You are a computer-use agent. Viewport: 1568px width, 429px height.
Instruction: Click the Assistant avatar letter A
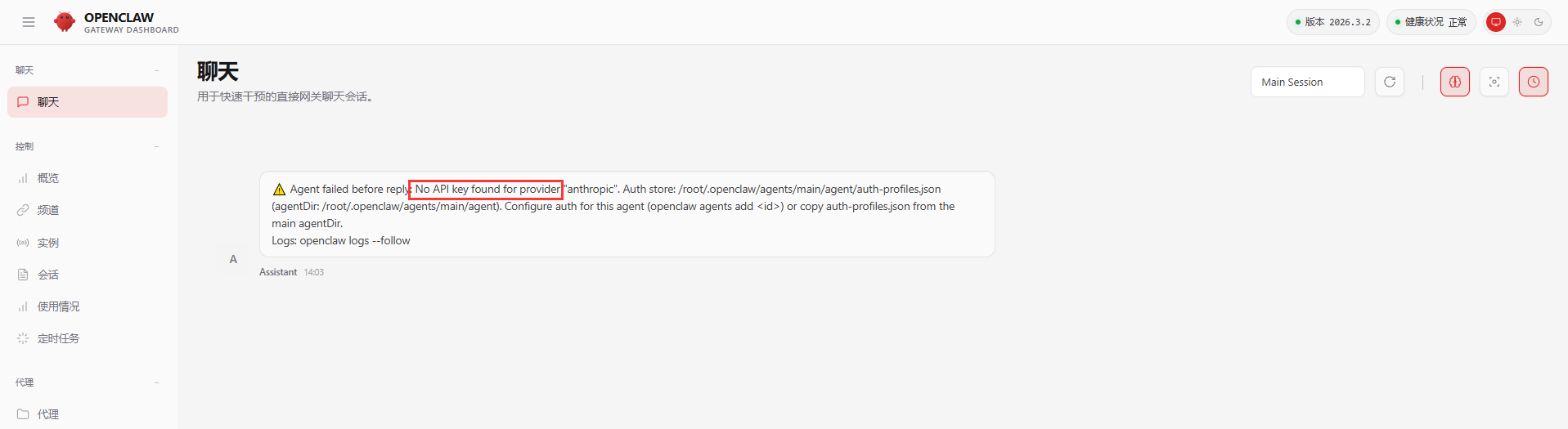233,259
